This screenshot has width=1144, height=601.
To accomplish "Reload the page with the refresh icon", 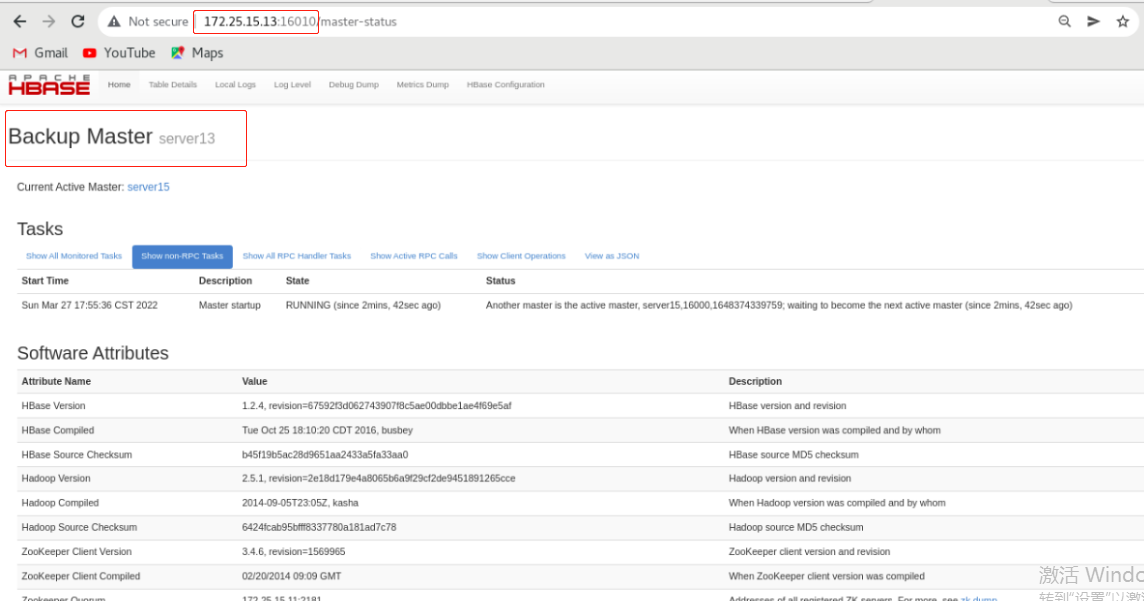I will (78, 22).
